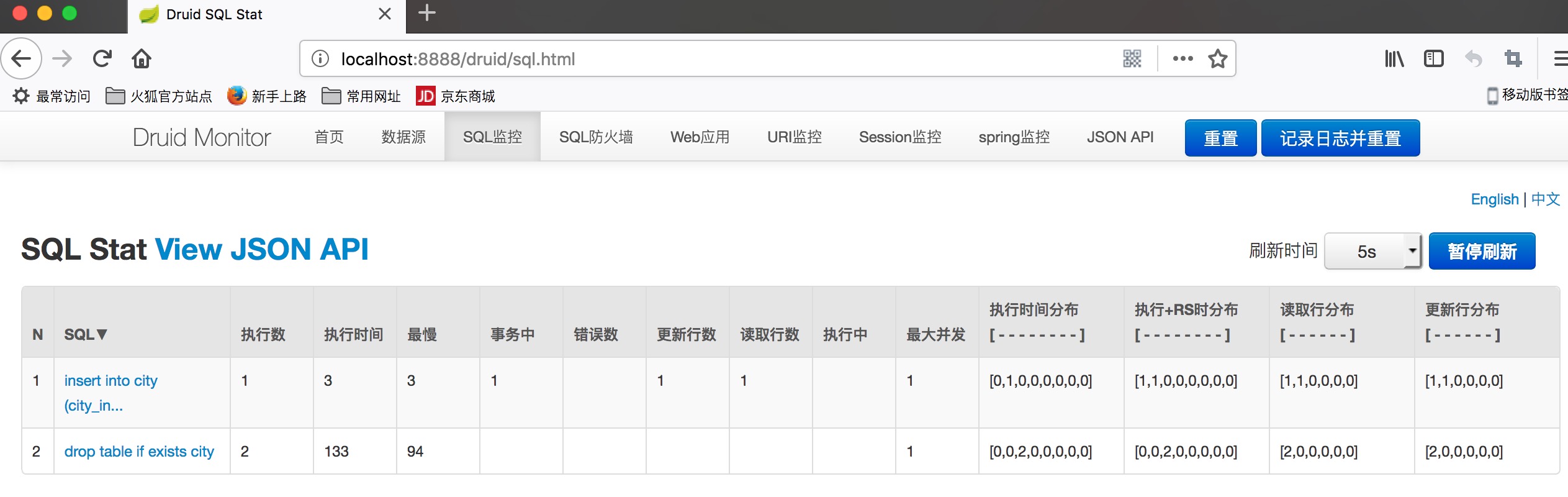Open the View JSON API link

[261, 250]
